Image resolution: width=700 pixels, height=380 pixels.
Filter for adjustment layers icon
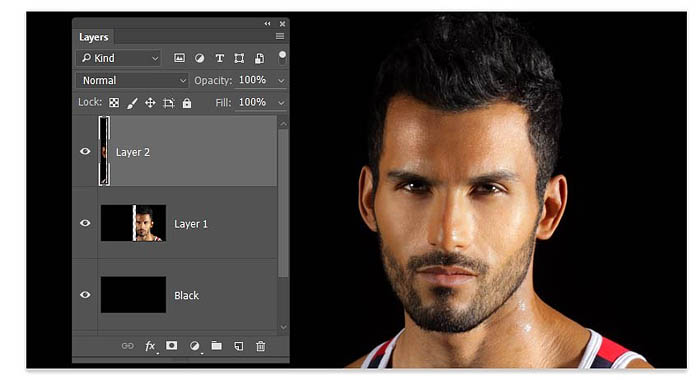click(199, 58)
